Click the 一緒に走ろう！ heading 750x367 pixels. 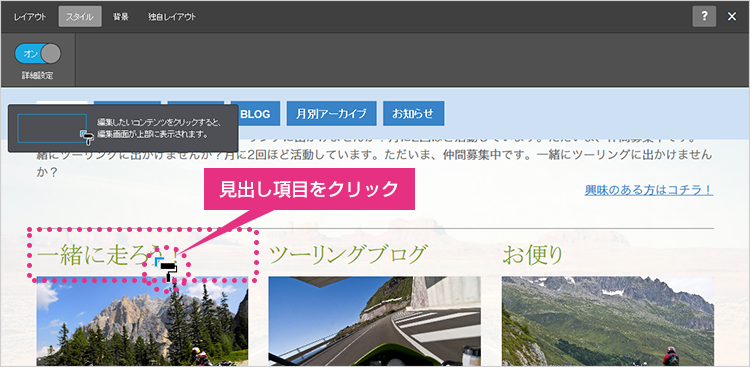point(109,255)
